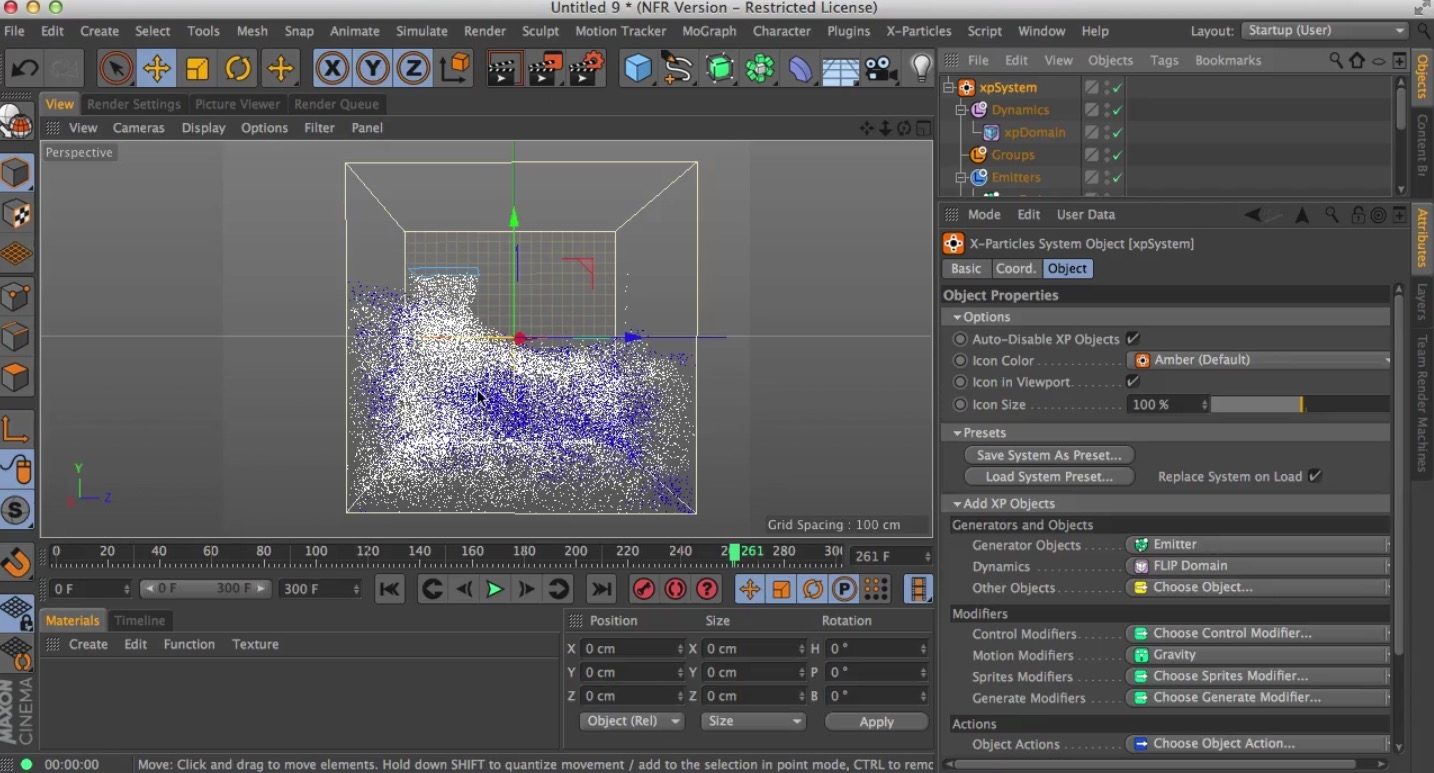Screen dimensions: 1434x773
Task: Click radio button beside Icon Color
Action: pyautogui.click(x=960, y=360)
